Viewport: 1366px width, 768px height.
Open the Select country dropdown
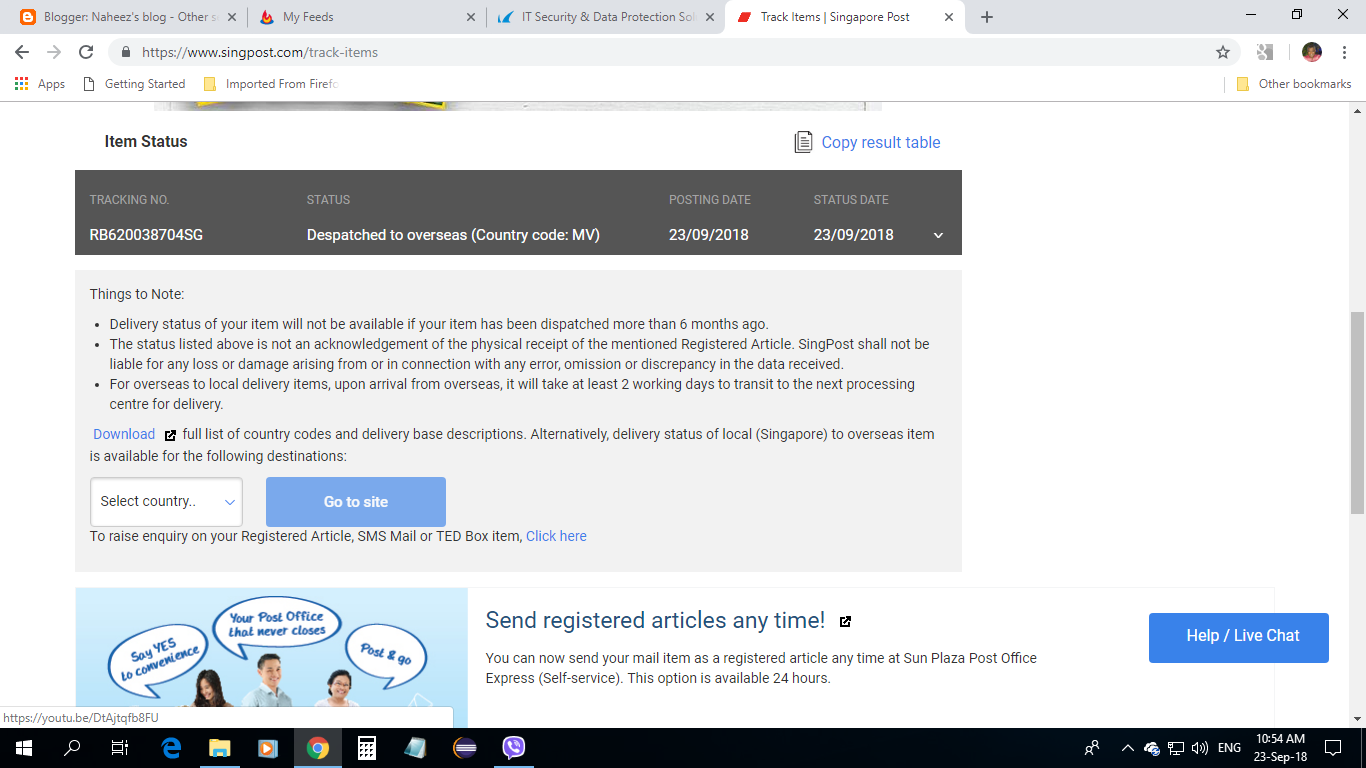[x=166, y=502]
